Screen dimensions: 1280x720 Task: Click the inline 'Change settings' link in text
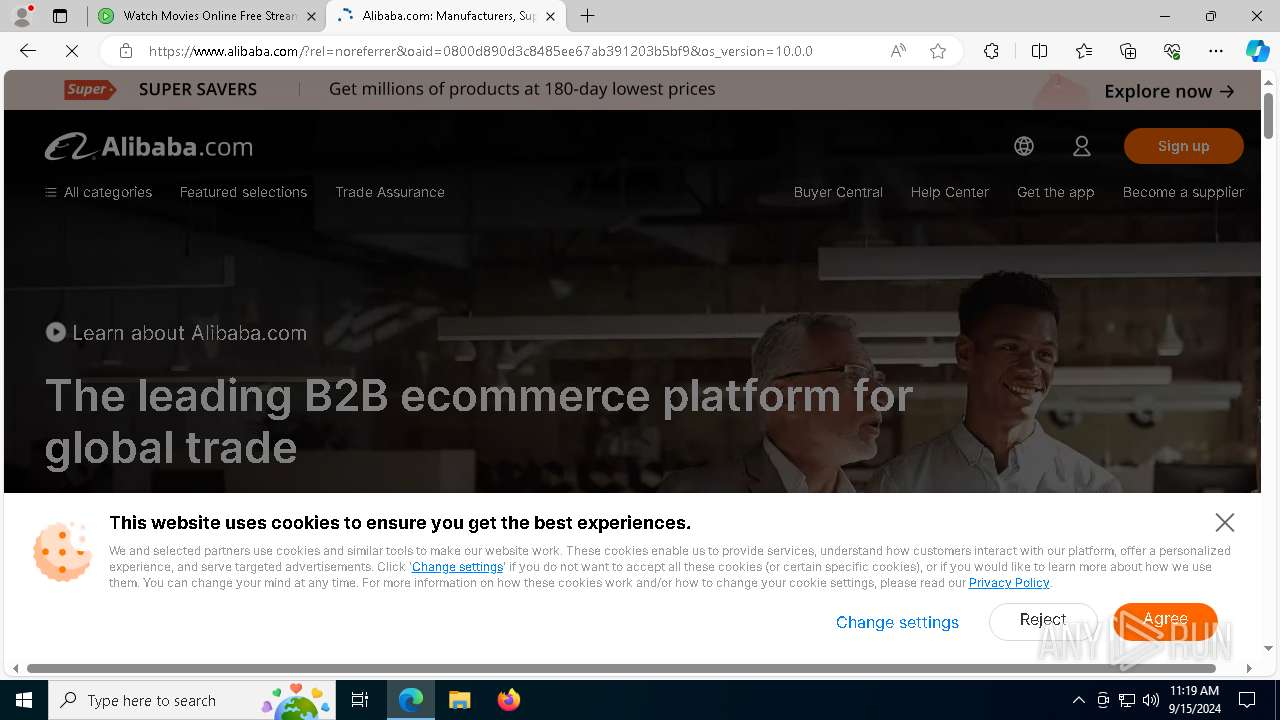click(457, 567)
